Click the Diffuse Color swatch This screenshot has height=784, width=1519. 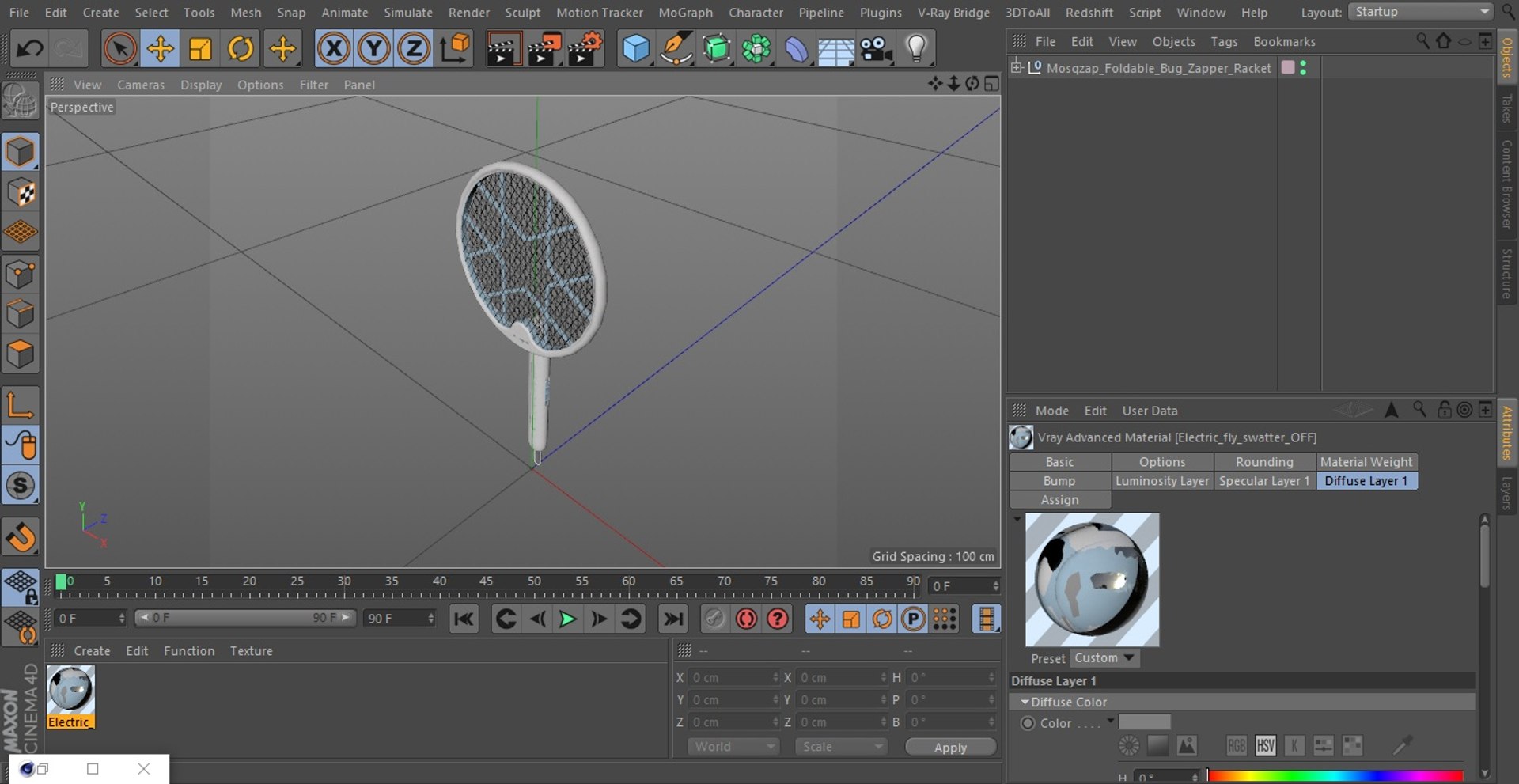coord(1145,722)
